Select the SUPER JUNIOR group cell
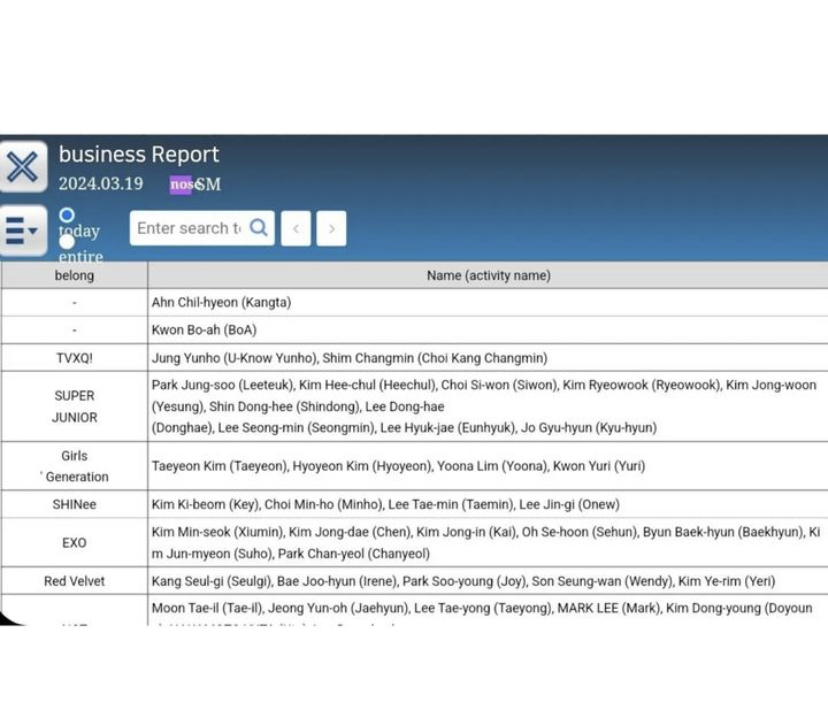The image size is (828, 722). 74,406
